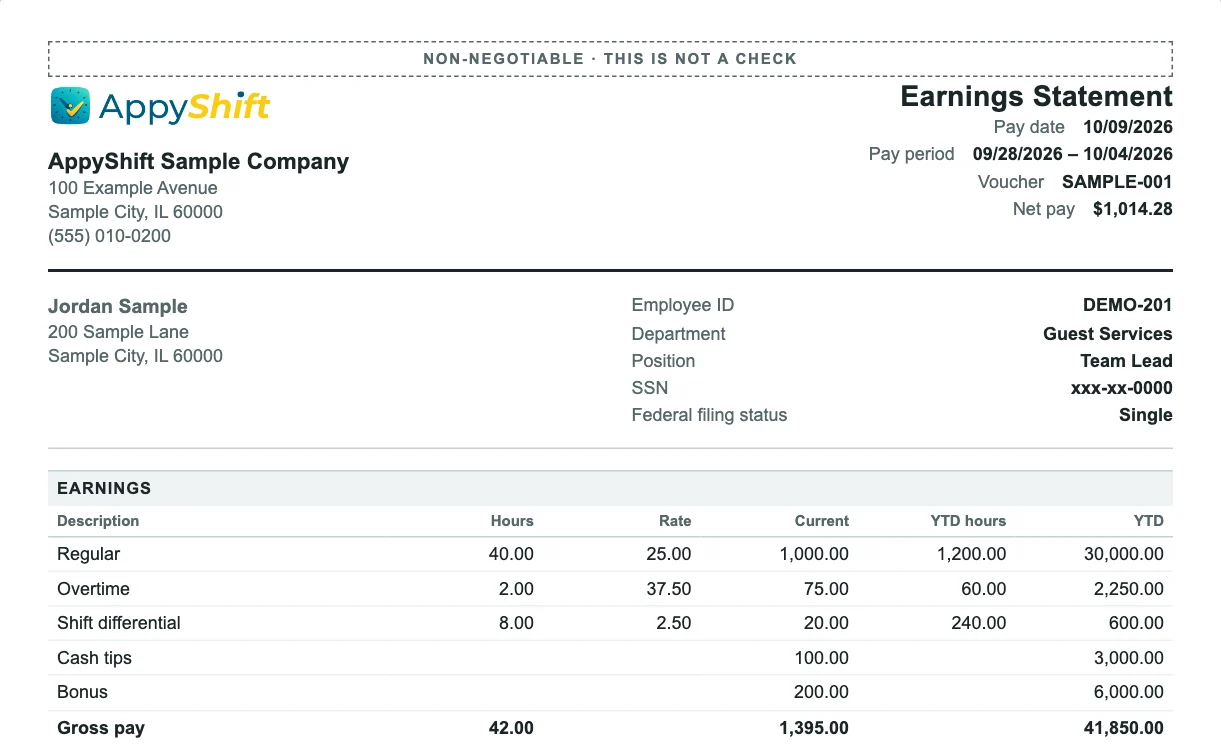Select Regular hours value 40.00
Image resolution: width=1221 pixels, height=750 pixels.
511,554
